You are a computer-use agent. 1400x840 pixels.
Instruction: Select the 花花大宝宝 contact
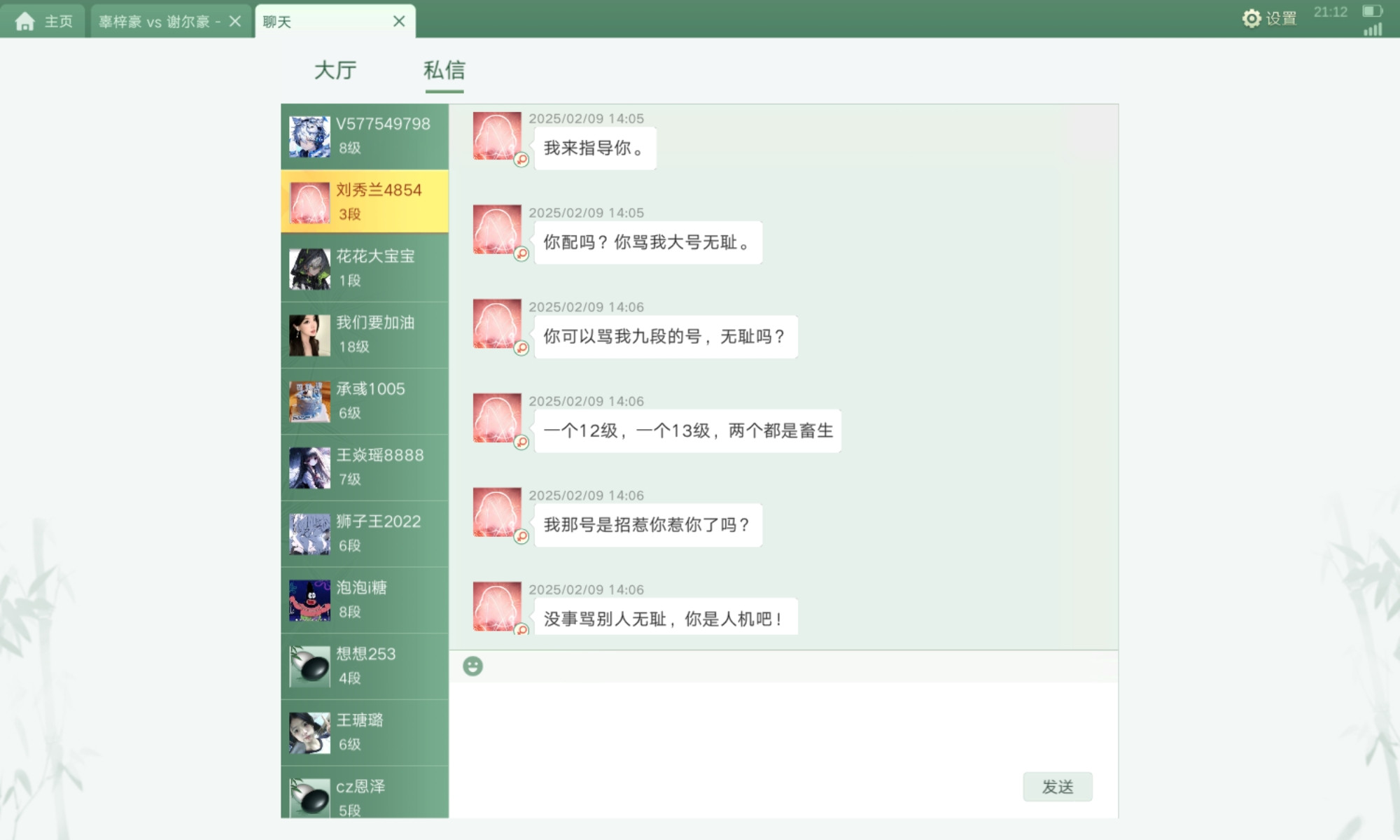[x=365, y=269]
